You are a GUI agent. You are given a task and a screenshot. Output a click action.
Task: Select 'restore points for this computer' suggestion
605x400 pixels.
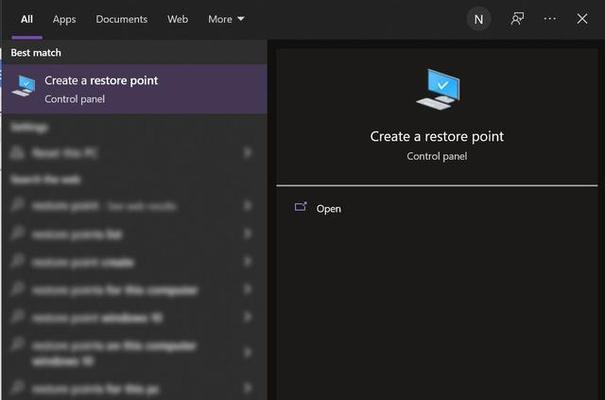[135, 289]
